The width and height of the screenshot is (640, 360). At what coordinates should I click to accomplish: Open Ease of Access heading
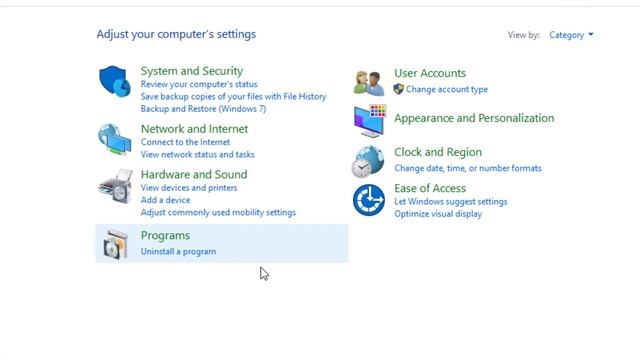(430, 188)
